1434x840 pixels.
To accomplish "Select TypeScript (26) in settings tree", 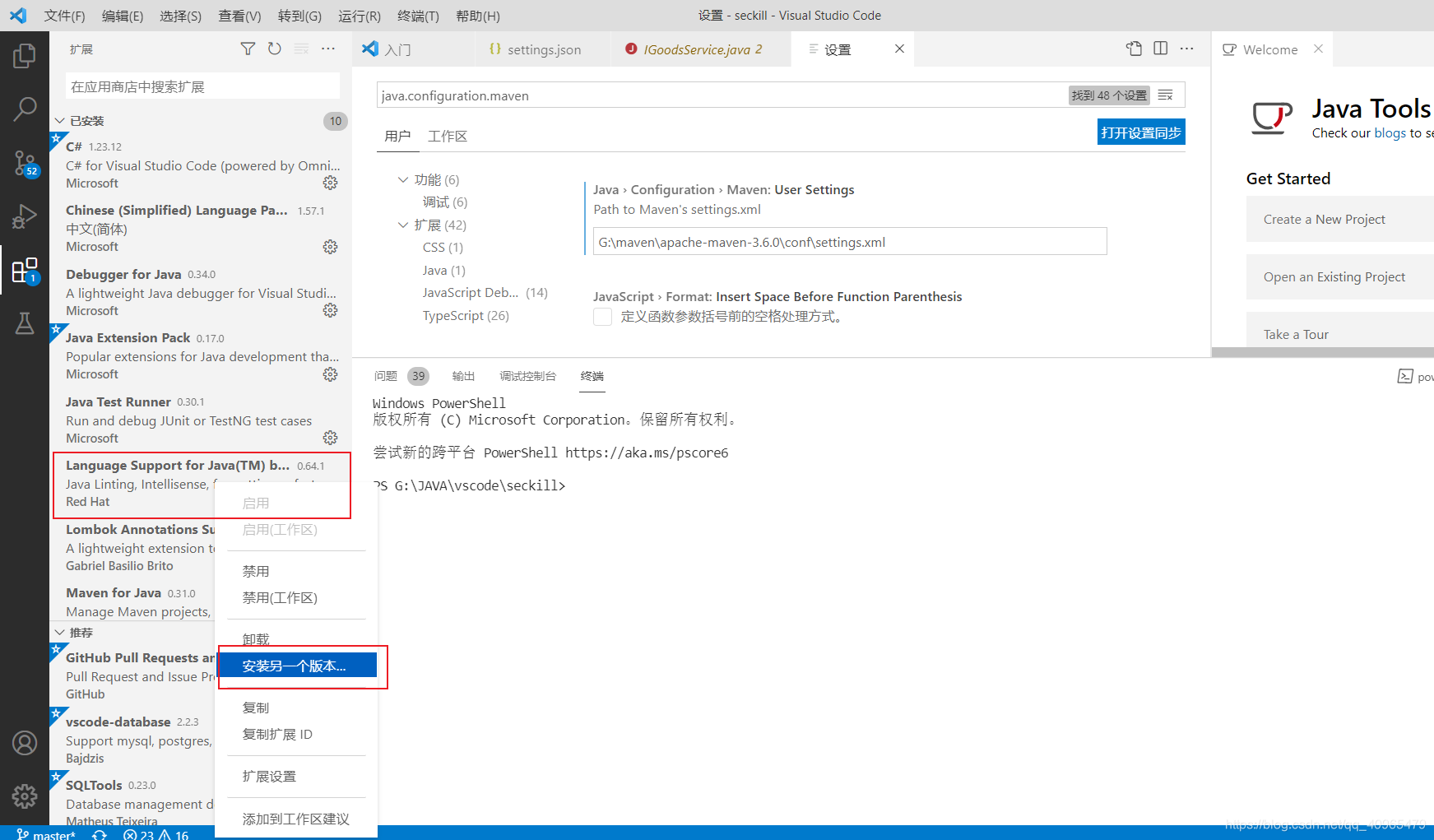I will pyautogui.click(x=466, y=316).
